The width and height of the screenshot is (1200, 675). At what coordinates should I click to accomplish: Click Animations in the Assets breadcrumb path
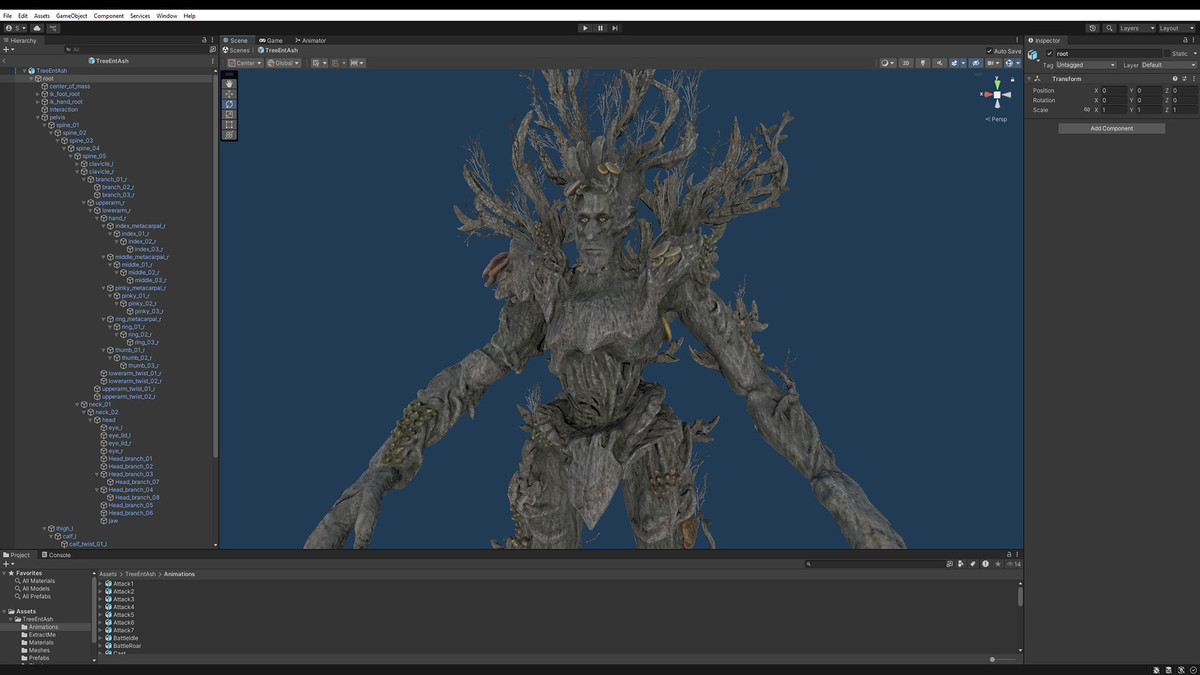point(179,574)
